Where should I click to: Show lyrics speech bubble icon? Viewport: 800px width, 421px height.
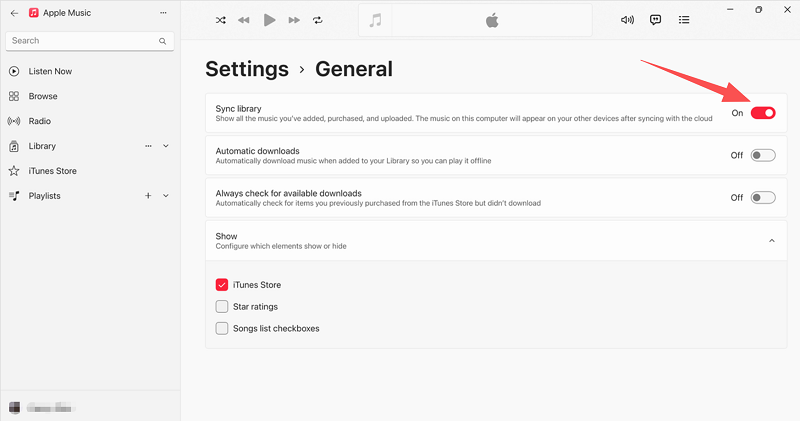tap(656, 20)
